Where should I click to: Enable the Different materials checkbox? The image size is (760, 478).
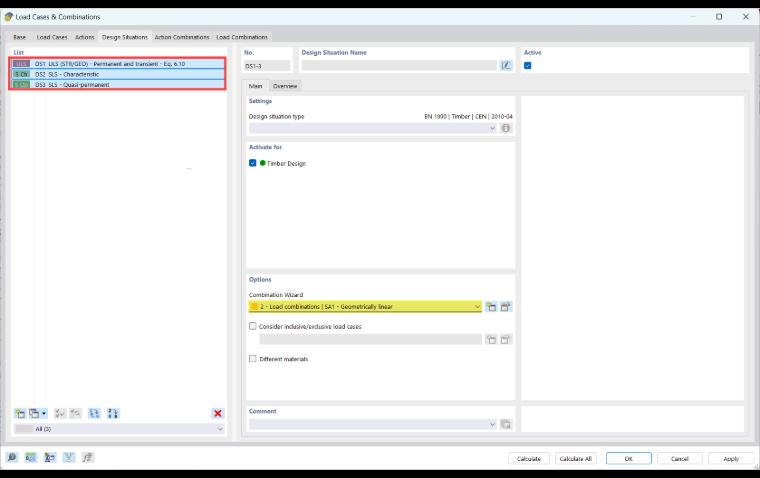[253, 359]
